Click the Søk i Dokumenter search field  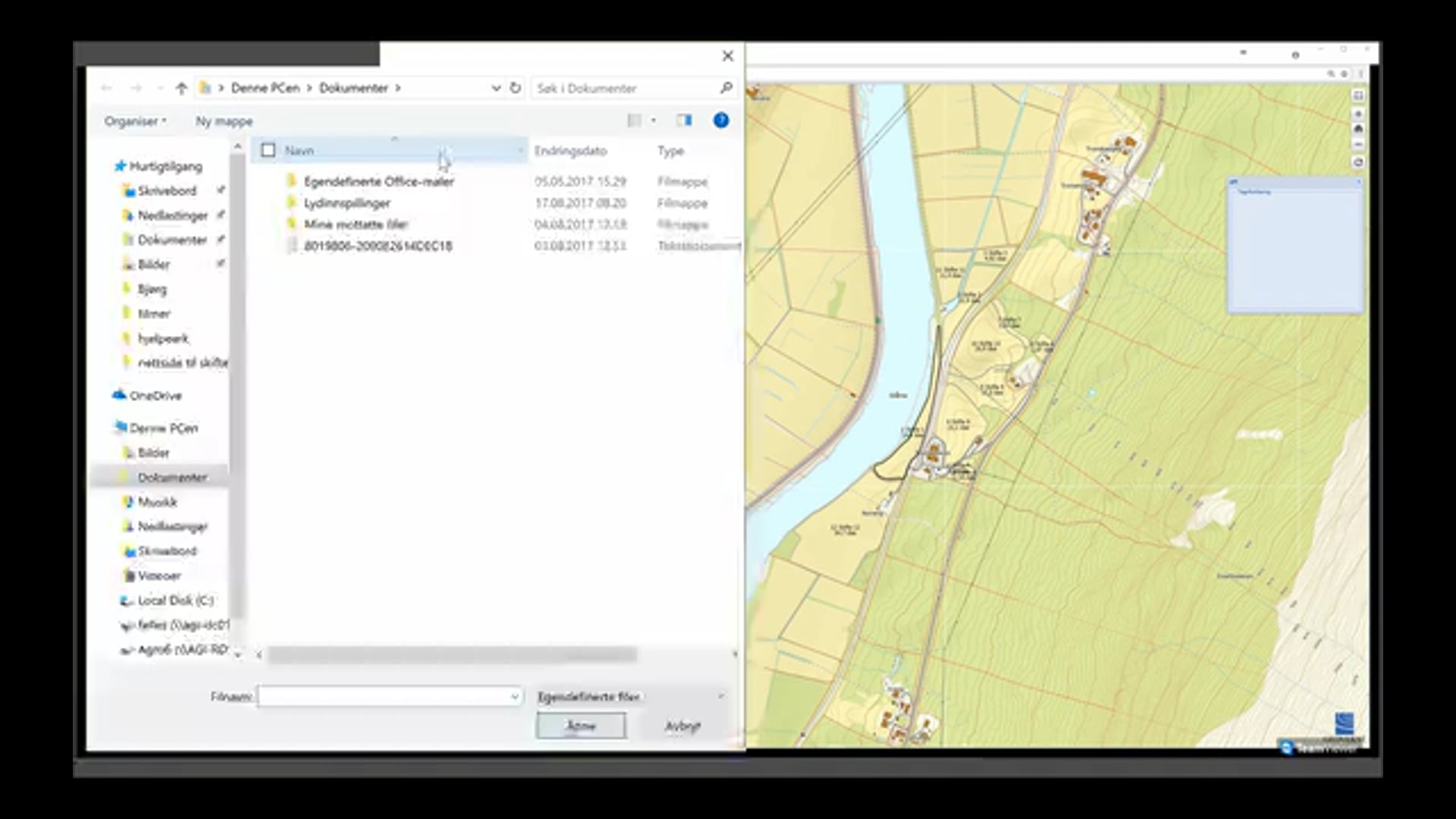[x=626, y=88]
